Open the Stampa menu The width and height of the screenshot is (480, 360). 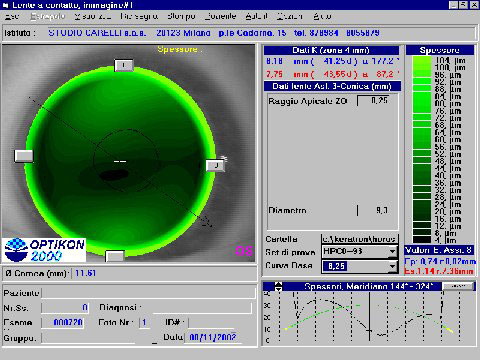181,16
